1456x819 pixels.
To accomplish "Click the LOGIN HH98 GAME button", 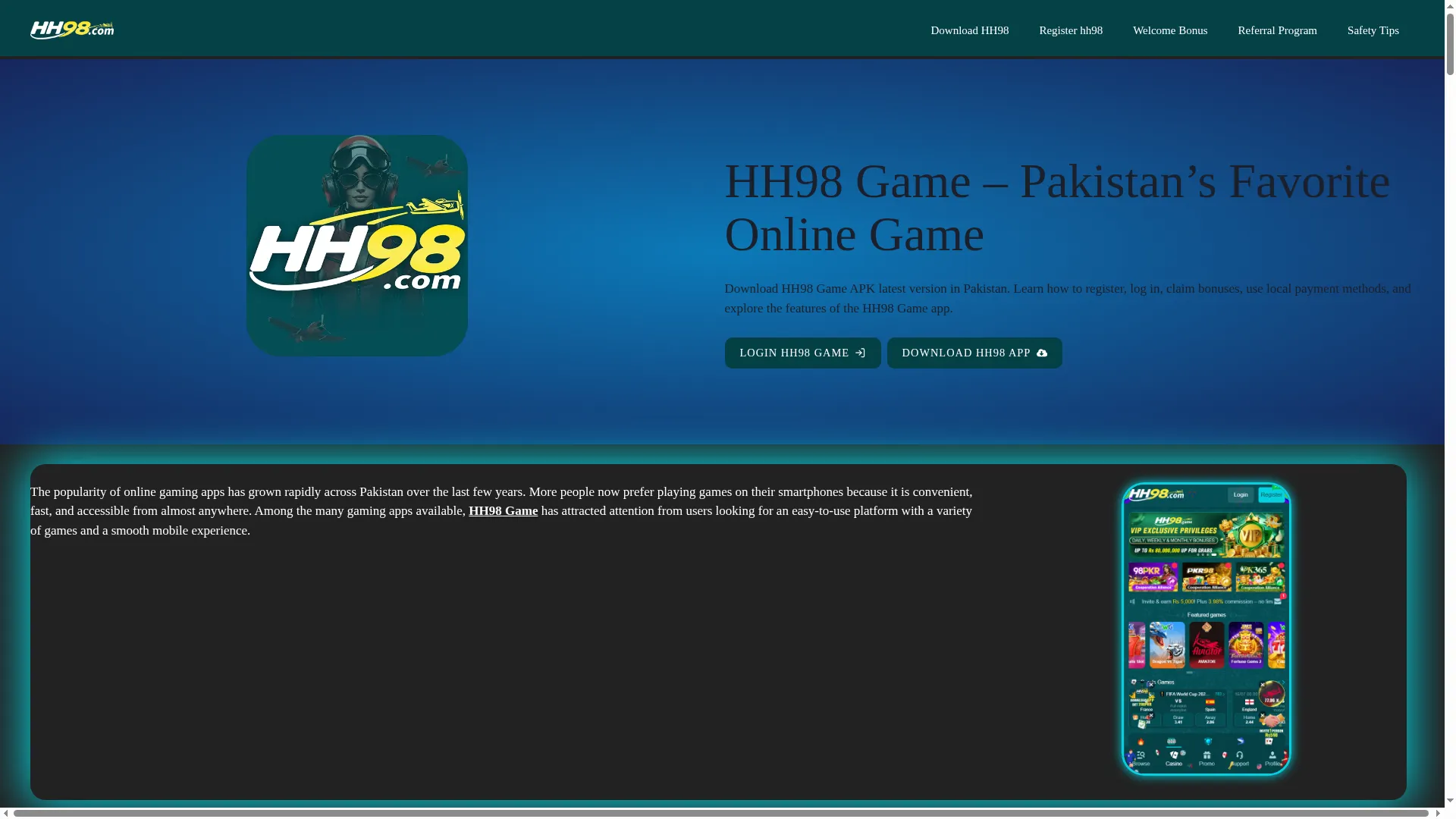I will 802,353.
